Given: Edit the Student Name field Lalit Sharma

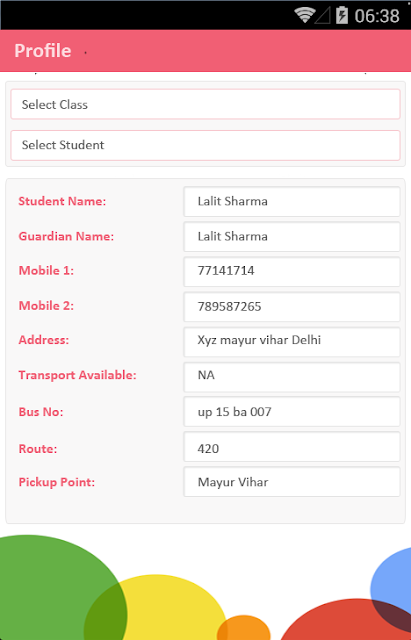Looking at the screenshot, I should tap(292, 202).
